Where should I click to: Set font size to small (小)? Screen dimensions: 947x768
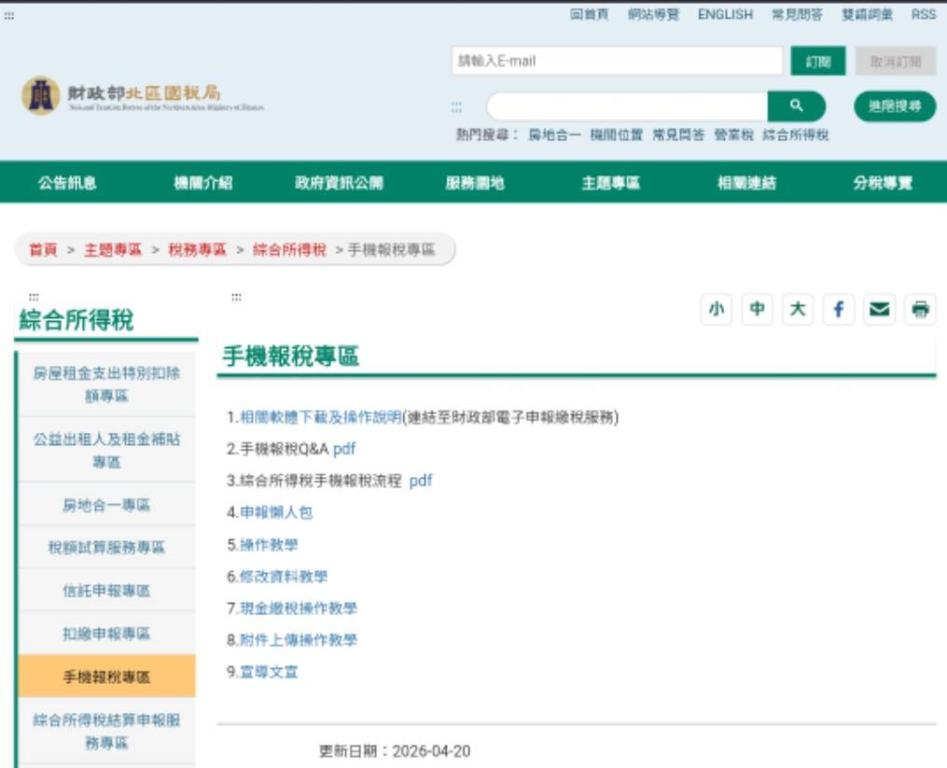pyautogui.click(x=716, y=310)
